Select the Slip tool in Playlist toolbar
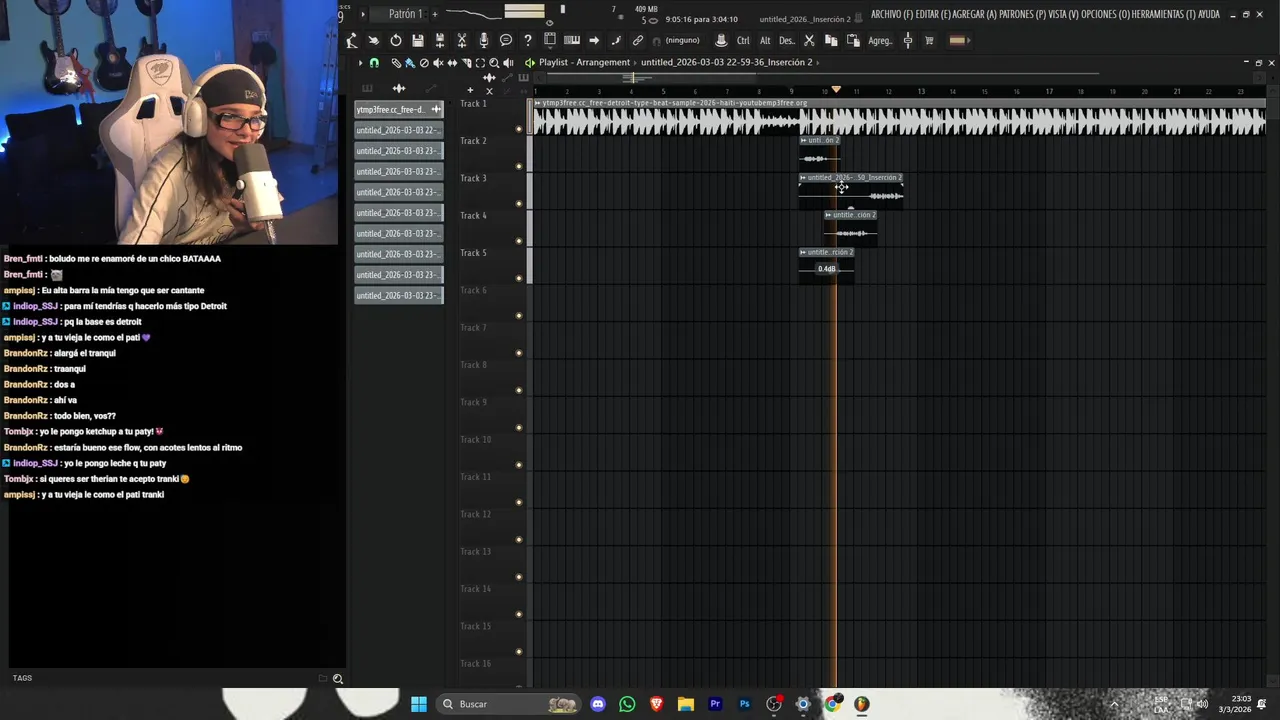Image resolution: width=1280 pixels, height=720 pixels. [452, 62]
